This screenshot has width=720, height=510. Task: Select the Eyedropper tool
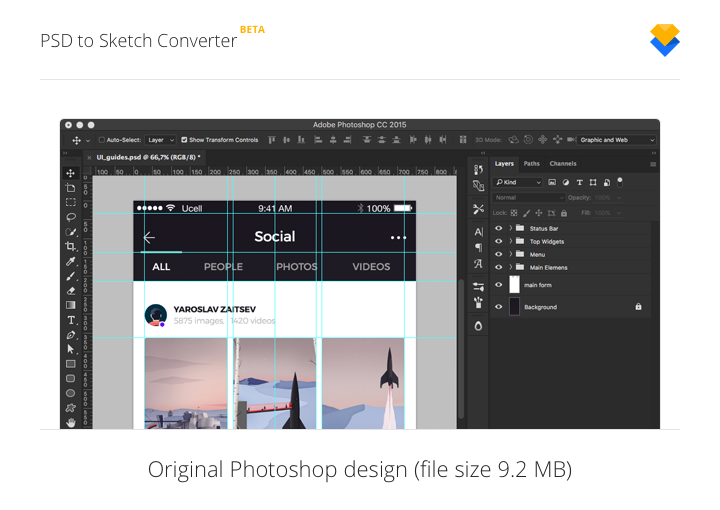tap(70, 261)
